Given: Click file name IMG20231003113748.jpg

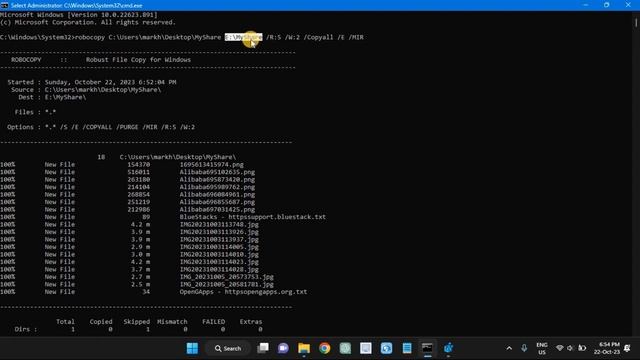Looking at the screenshot, I should pos(219,224).
